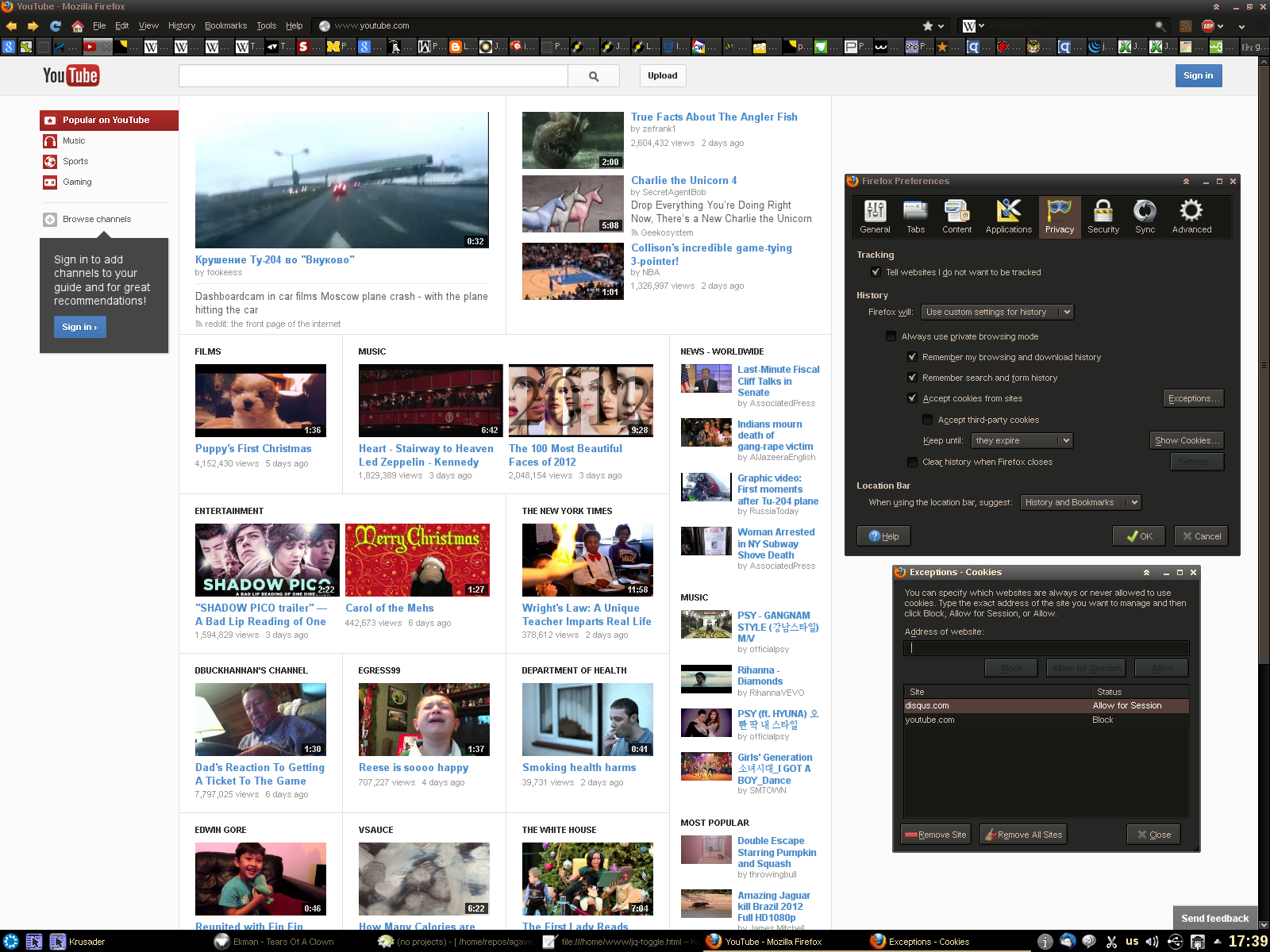Open the Keep until they expire dropdown
1270x952 pixels.
pyautogui.click(x=1022, y=440)
